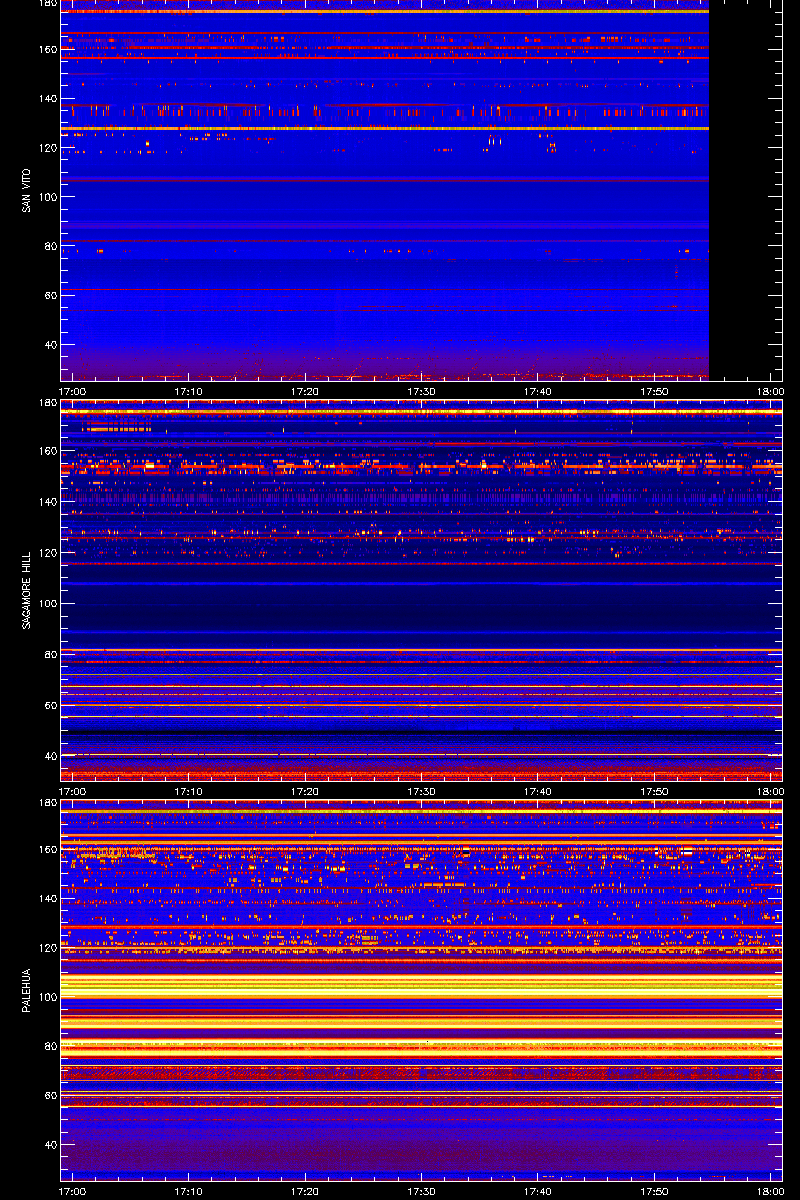The image size is (800, 1200).
Task: Click the 40 tick on Sagamore Hill axis
Action: pos(50,757)
